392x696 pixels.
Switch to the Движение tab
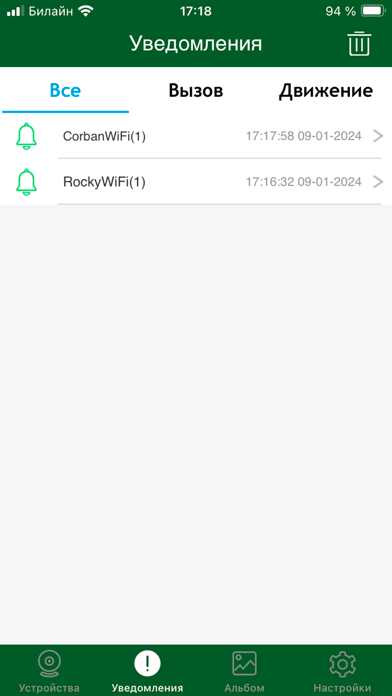tap(326, 91)
